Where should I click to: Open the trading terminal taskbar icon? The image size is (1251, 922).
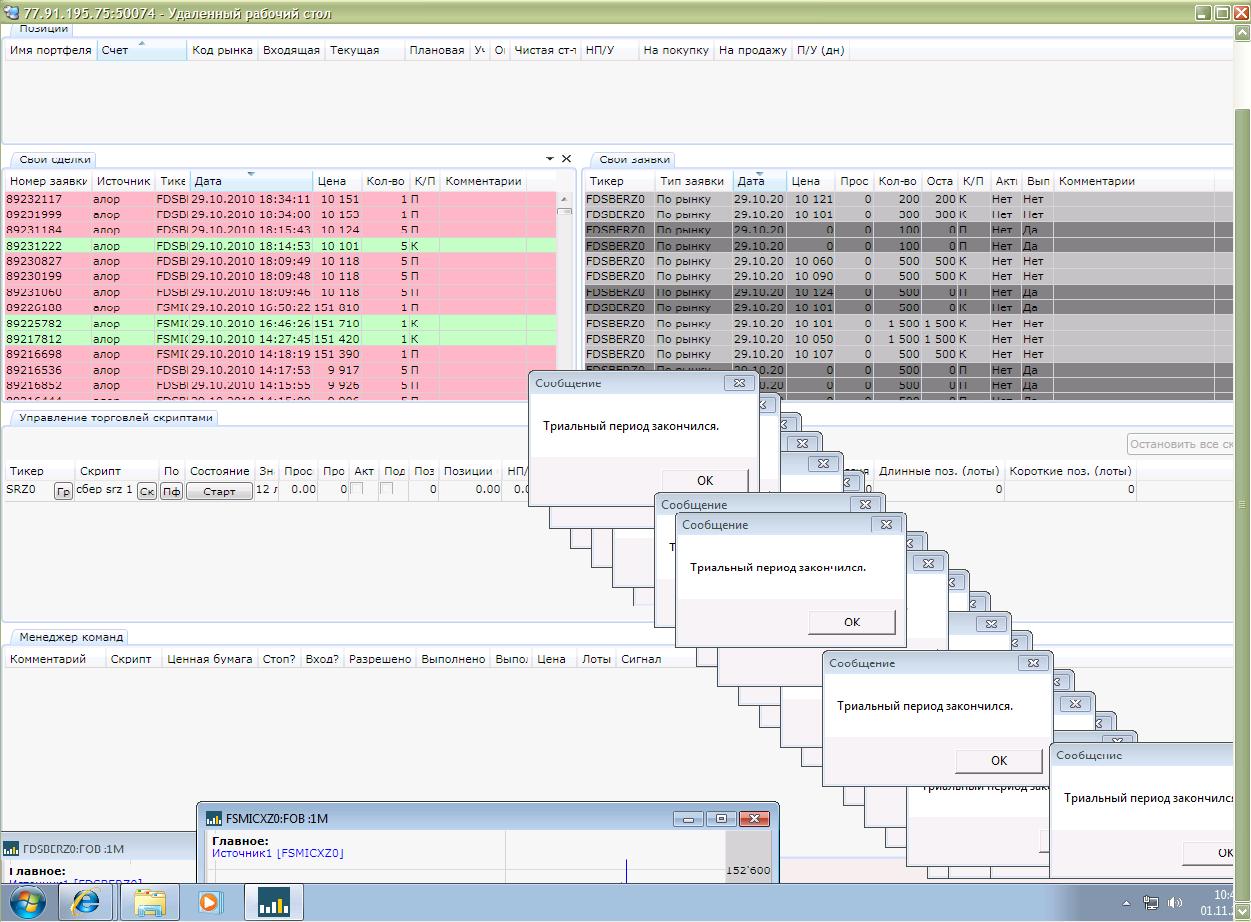(x=273, y=903)
